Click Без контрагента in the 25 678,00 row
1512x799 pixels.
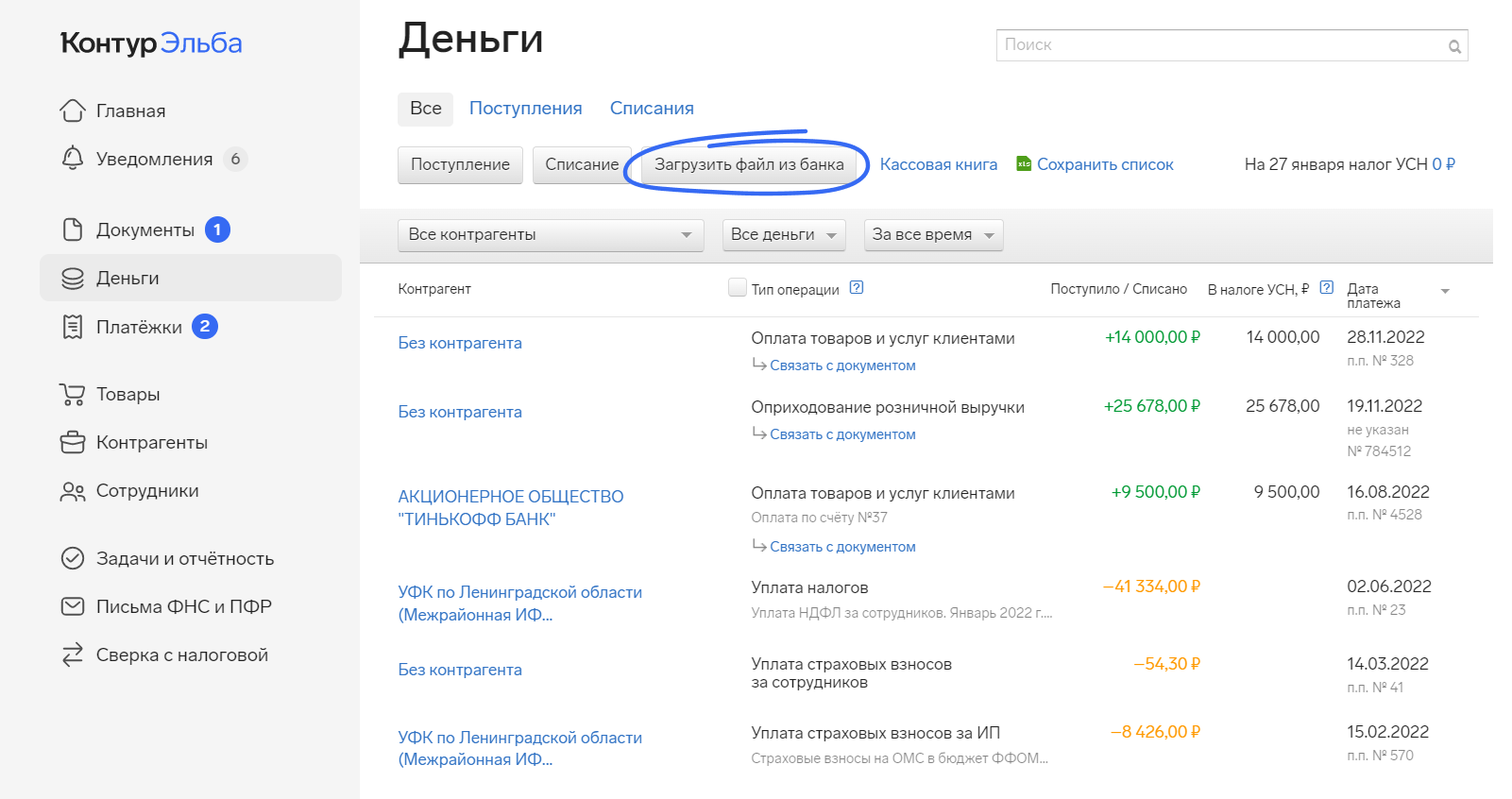(460, 412)
